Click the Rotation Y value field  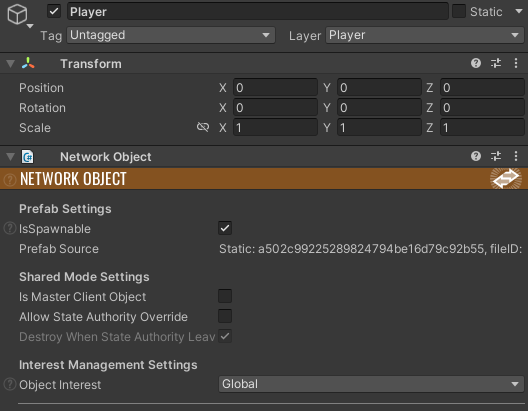pyautogui.click(x=379, y=108)
